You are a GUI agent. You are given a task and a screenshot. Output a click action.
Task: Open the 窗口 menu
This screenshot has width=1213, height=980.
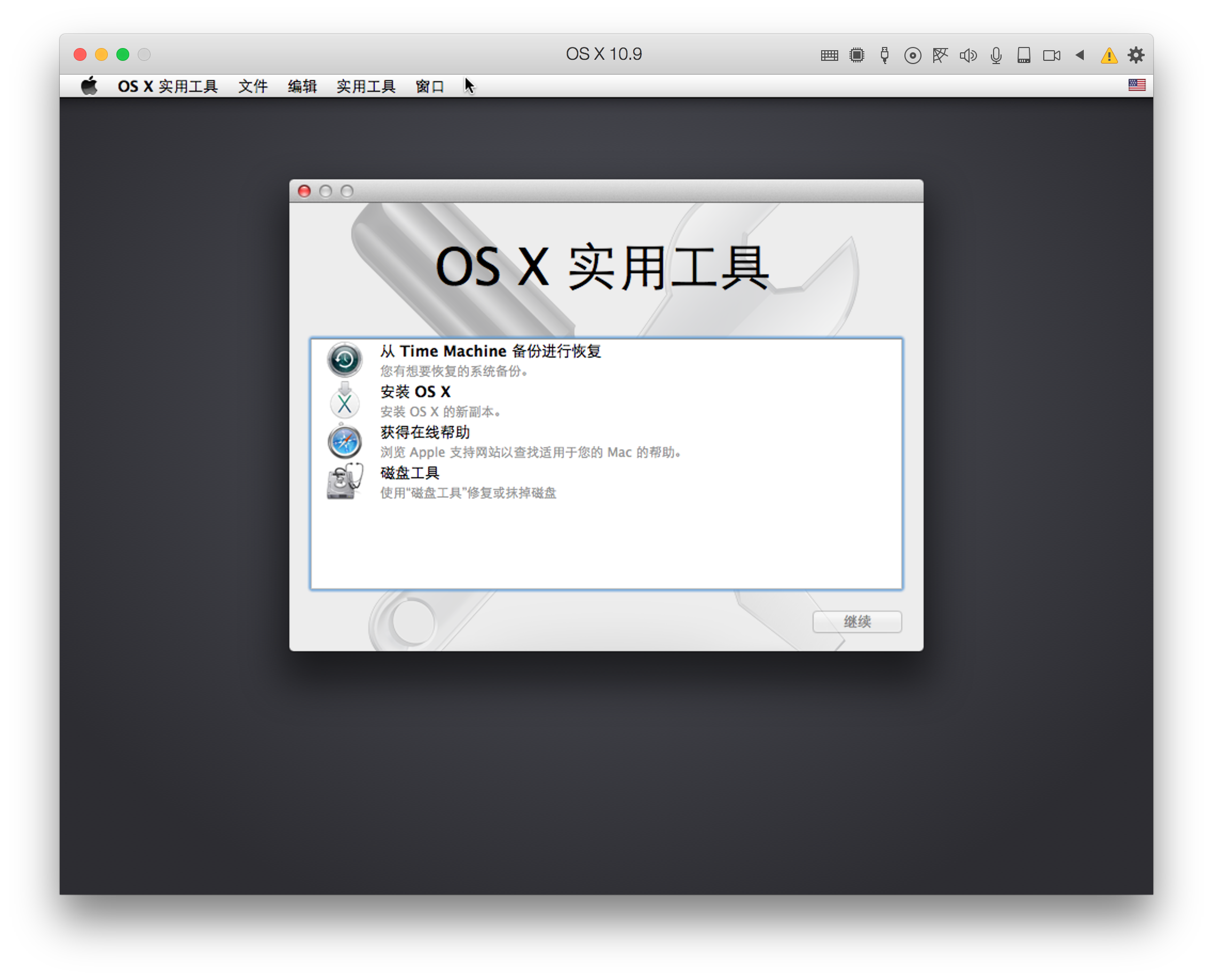pos(430,86)
